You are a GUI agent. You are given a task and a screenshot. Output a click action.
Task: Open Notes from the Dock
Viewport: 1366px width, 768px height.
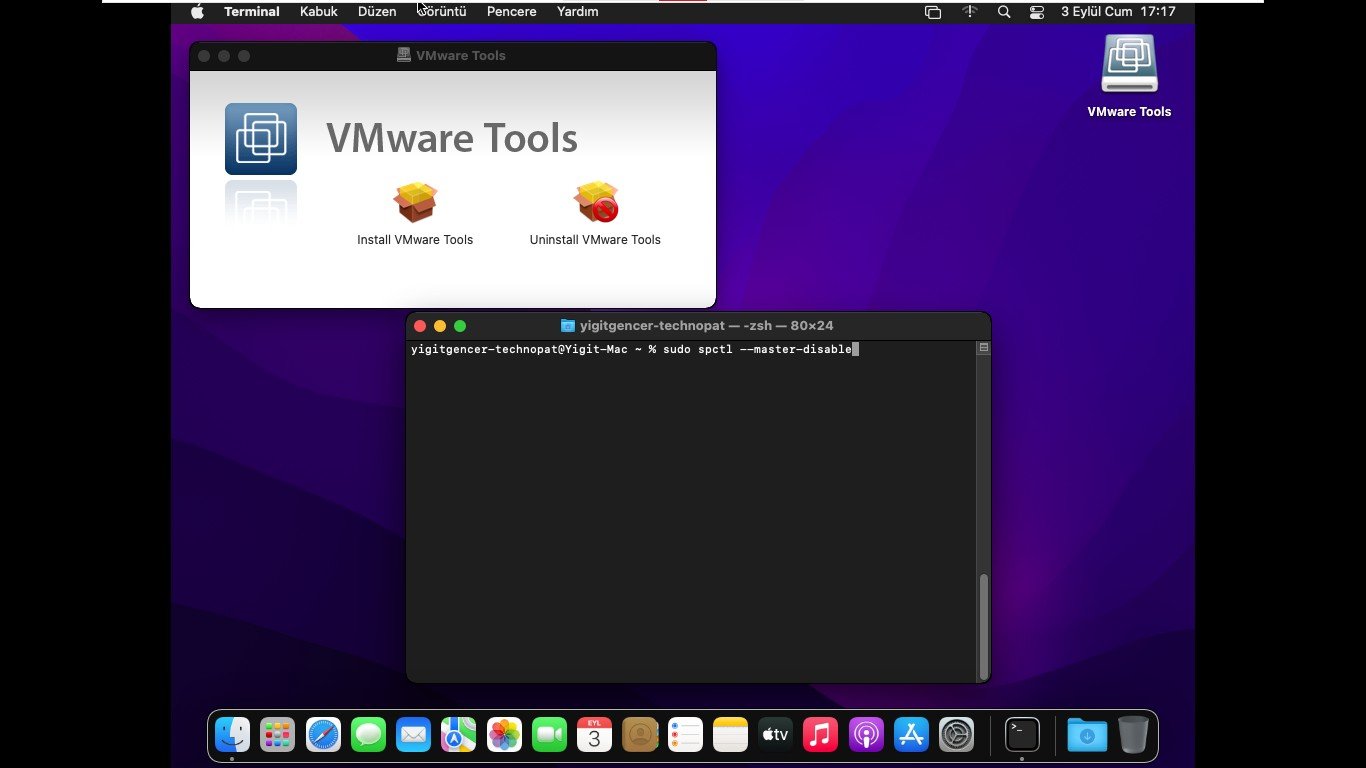click(x=730, y=735)
